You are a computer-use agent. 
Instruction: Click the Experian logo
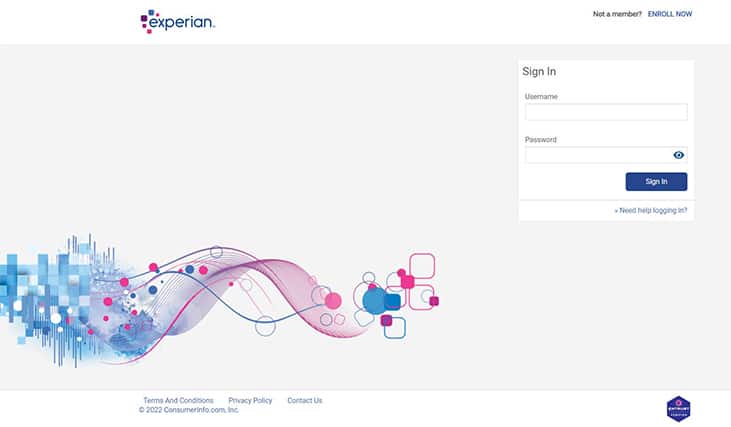[178, 21]
